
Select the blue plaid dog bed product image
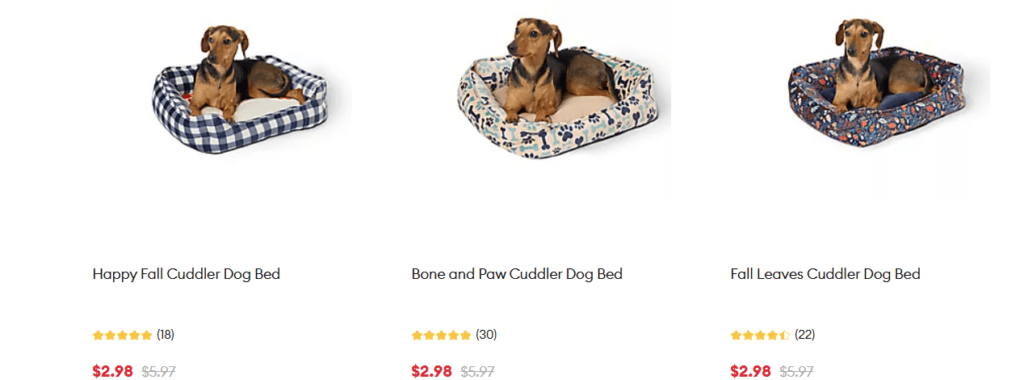240,88
